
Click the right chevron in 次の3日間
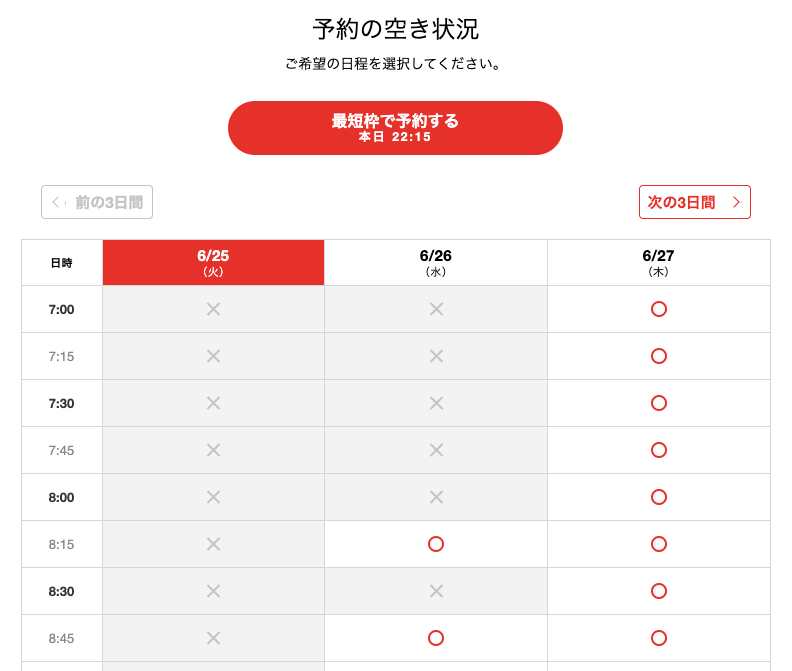(736, 203)
